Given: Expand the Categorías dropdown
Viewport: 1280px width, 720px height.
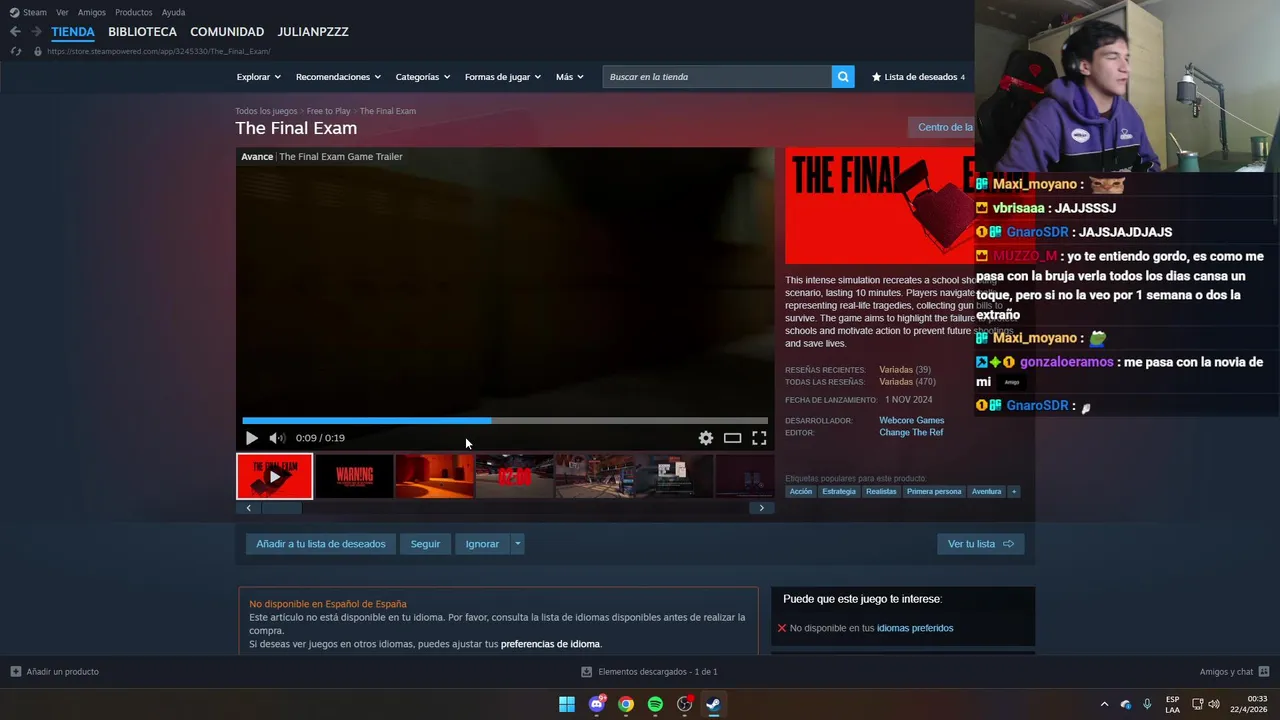Looking at the screenshot, I should pyautogui.click(x=422, y=77).
